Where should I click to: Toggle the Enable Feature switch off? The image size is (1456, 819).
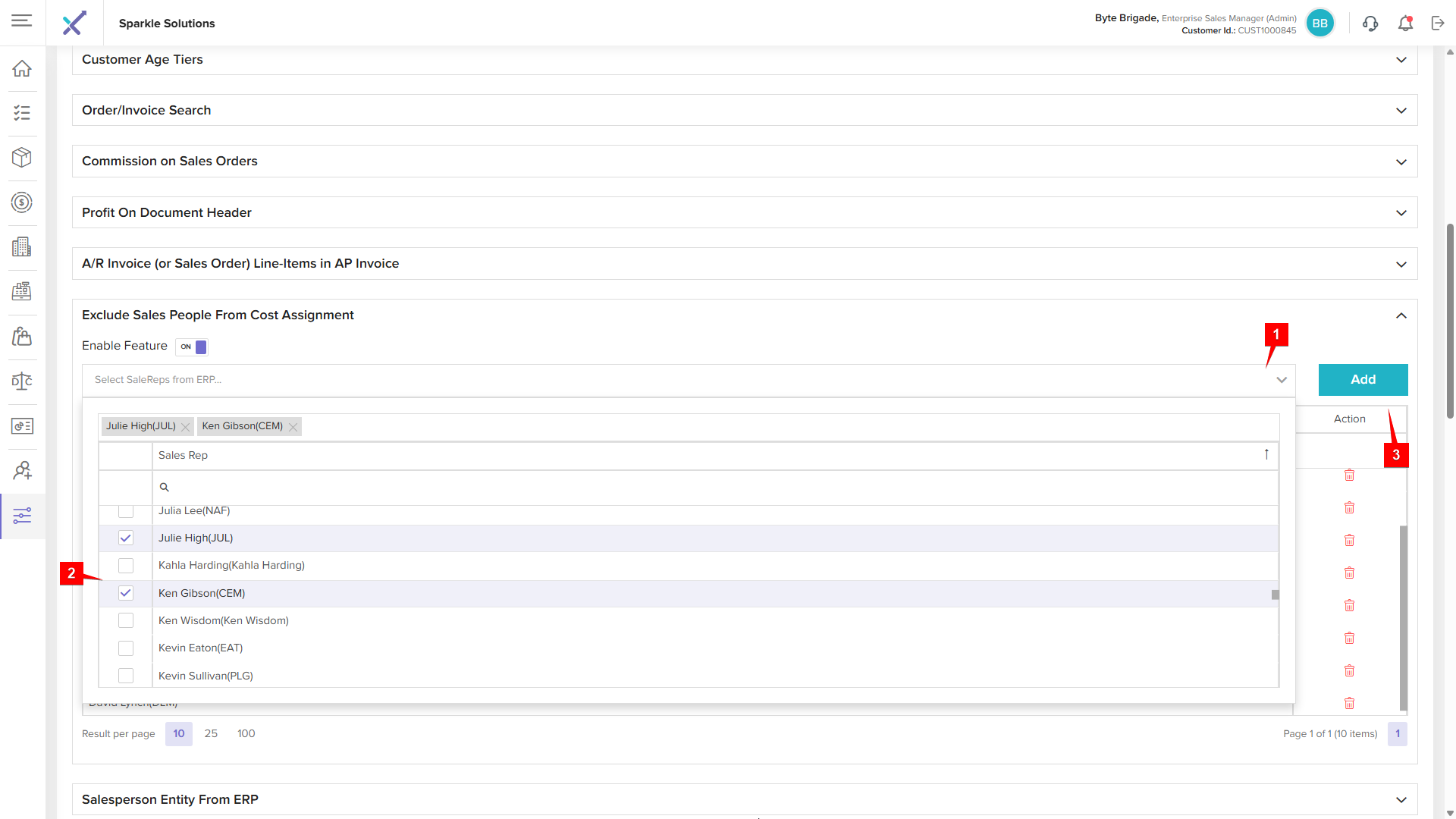(x=192, y=347)
